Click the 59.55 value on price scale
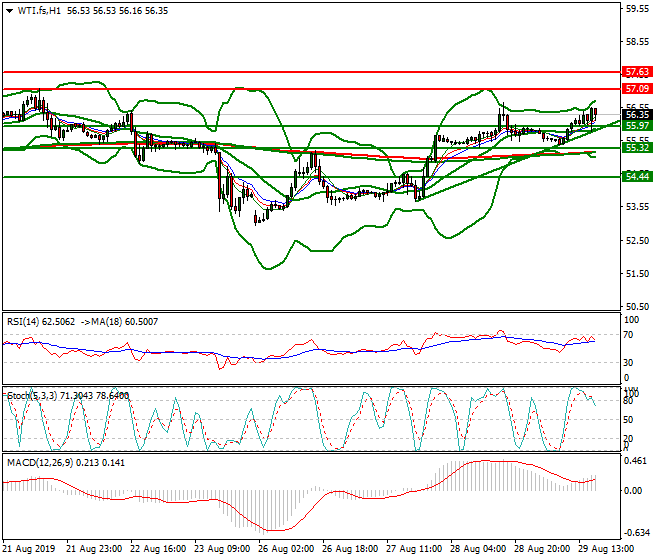Screen dimensions: 660x560 click(x=637, y=9)
